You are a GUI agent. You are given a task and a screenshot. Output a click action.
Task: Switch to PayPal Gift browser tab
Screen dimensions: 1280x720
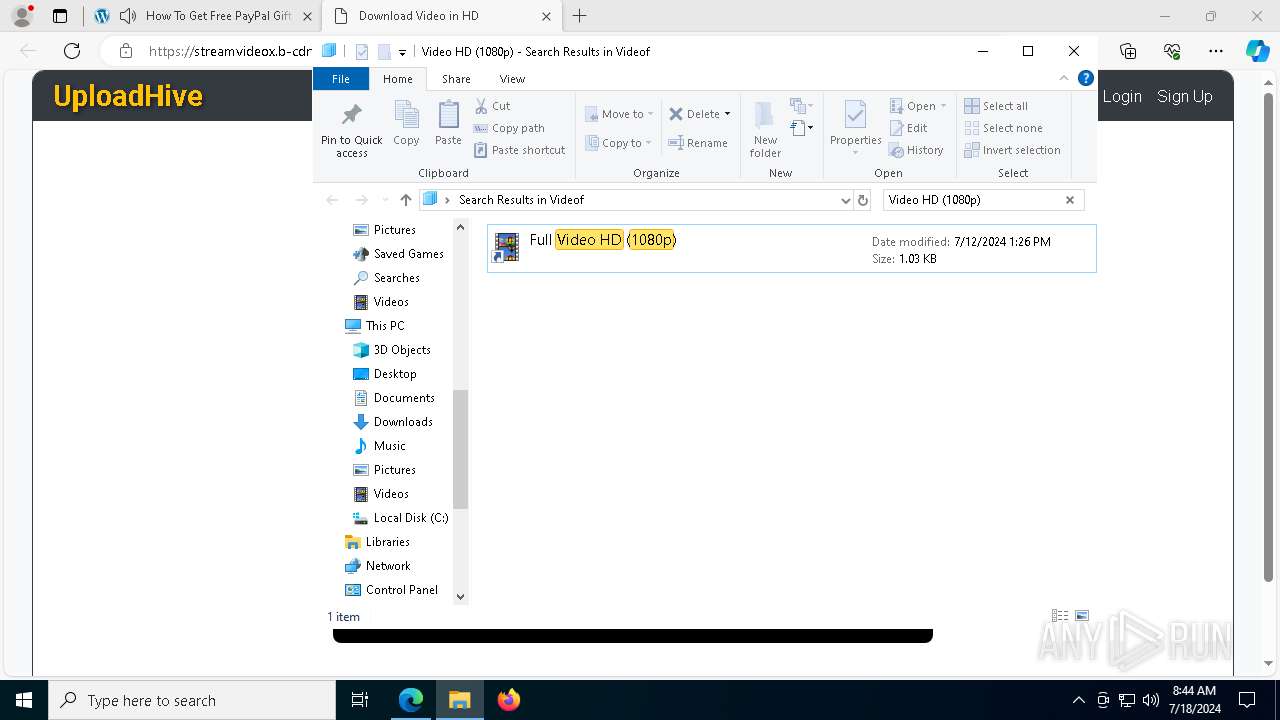click(203, 16)
